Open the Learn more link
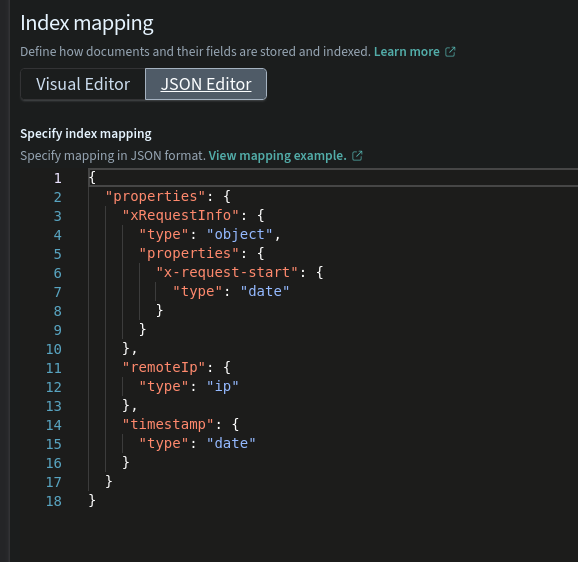 pos(407,52)
